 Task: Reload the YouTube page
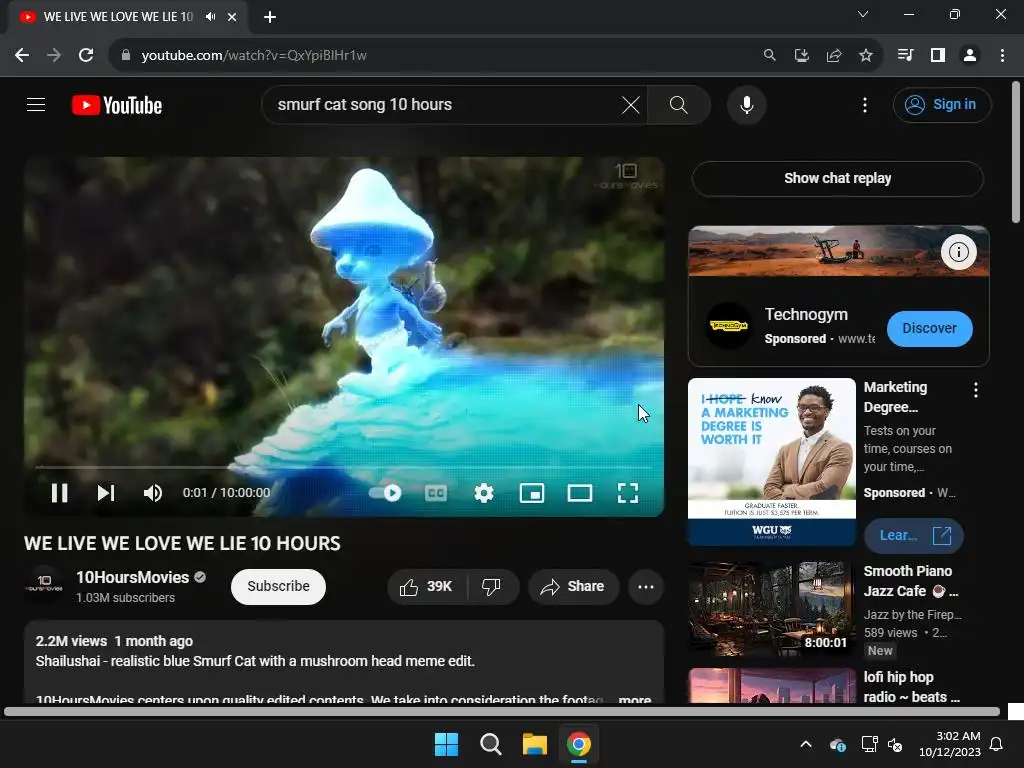[x=86, y=56]
